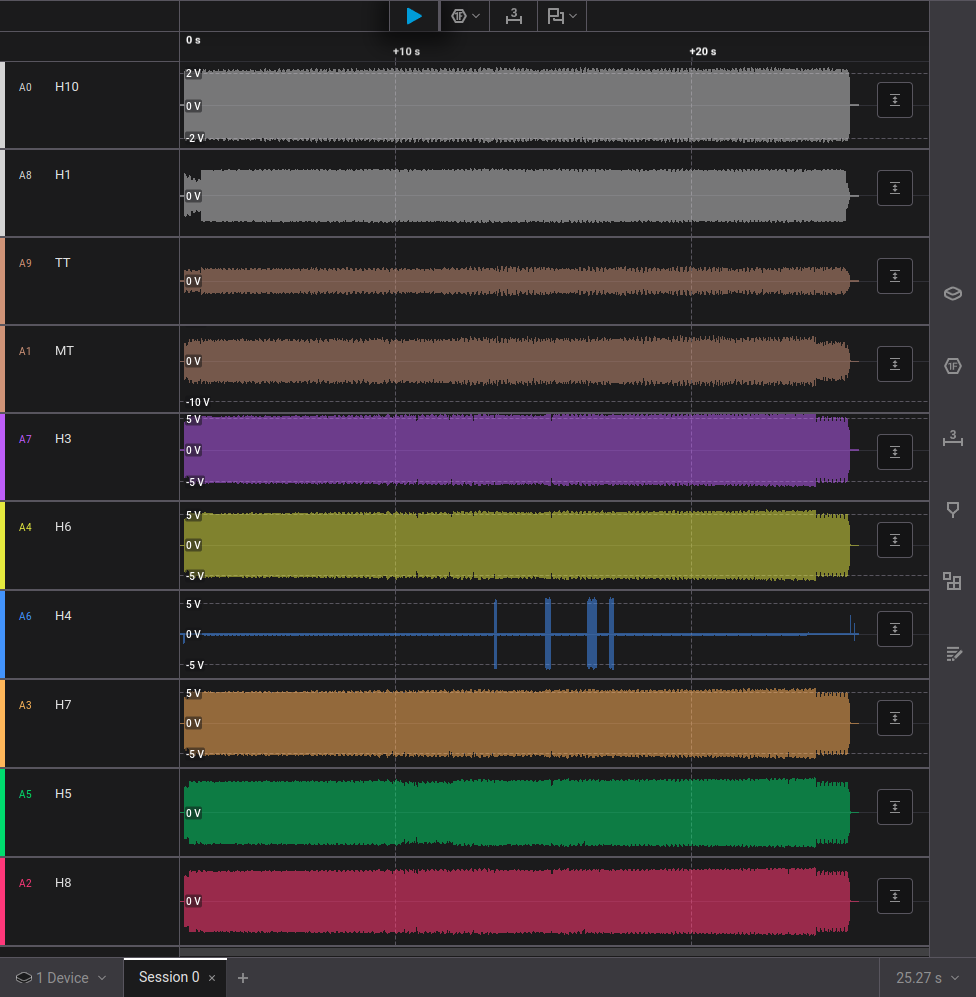
Task: Select the H3 channel label
Action: coord(63,439)
